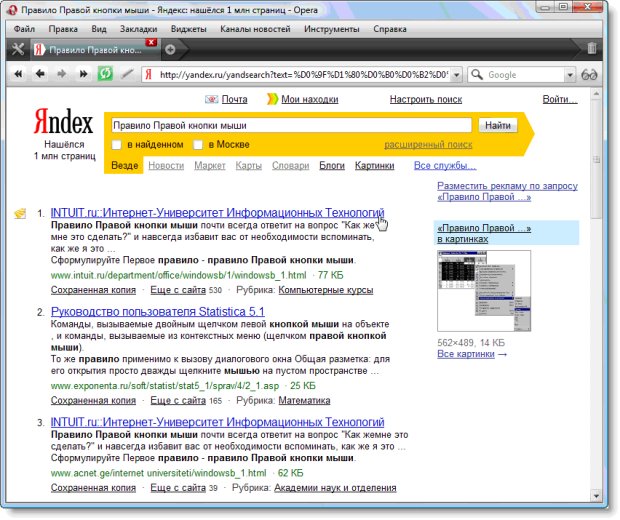Click the Войти login link
This screenshot has width=620, height=520.
[x=560, y=99]
